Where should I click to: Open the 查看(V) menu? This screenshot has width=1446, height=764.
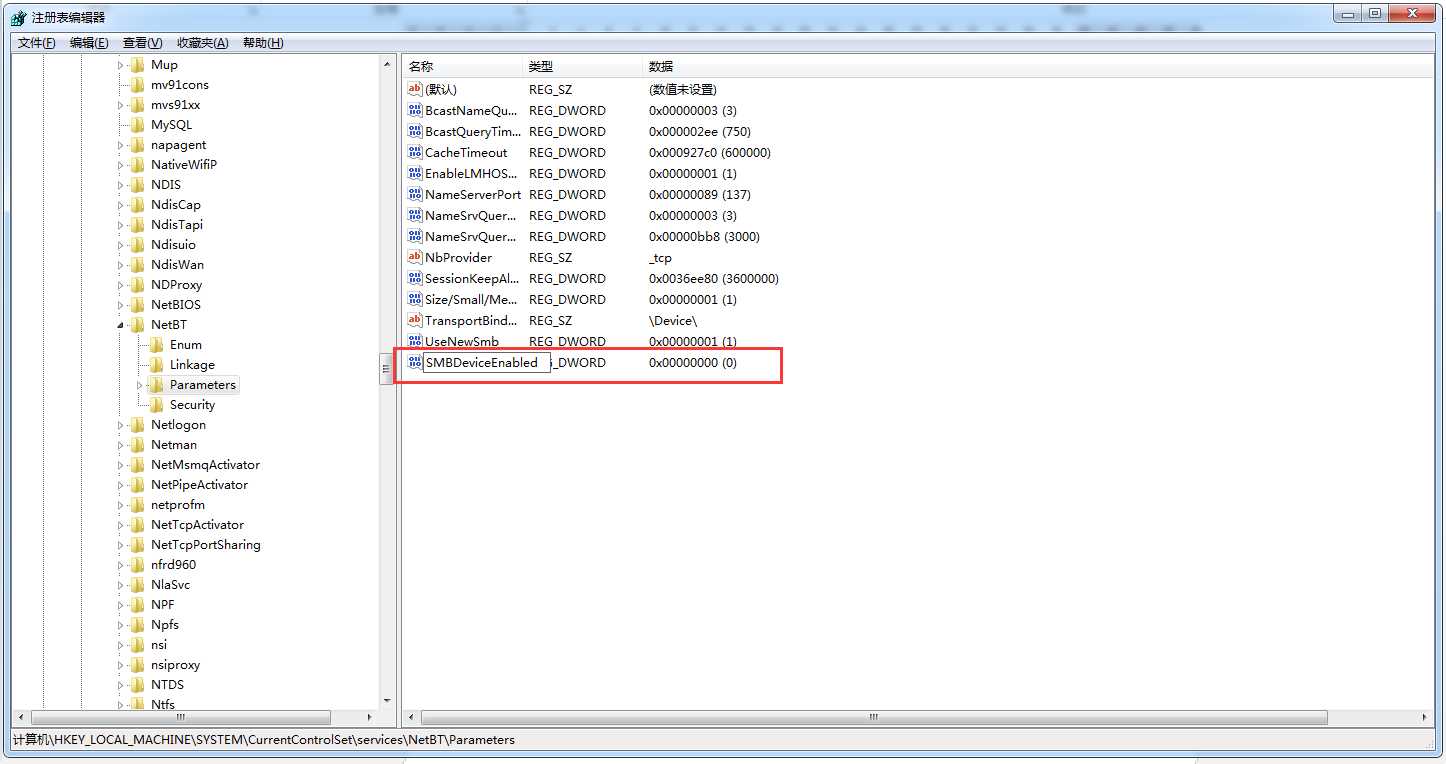[x=142, y=42]
